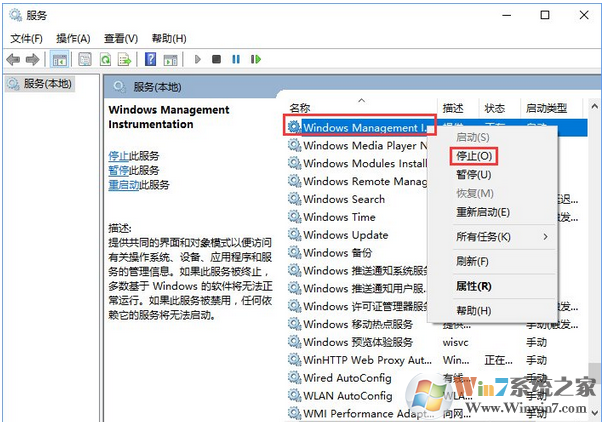Sort by the 状态 column header

(495, 108)
